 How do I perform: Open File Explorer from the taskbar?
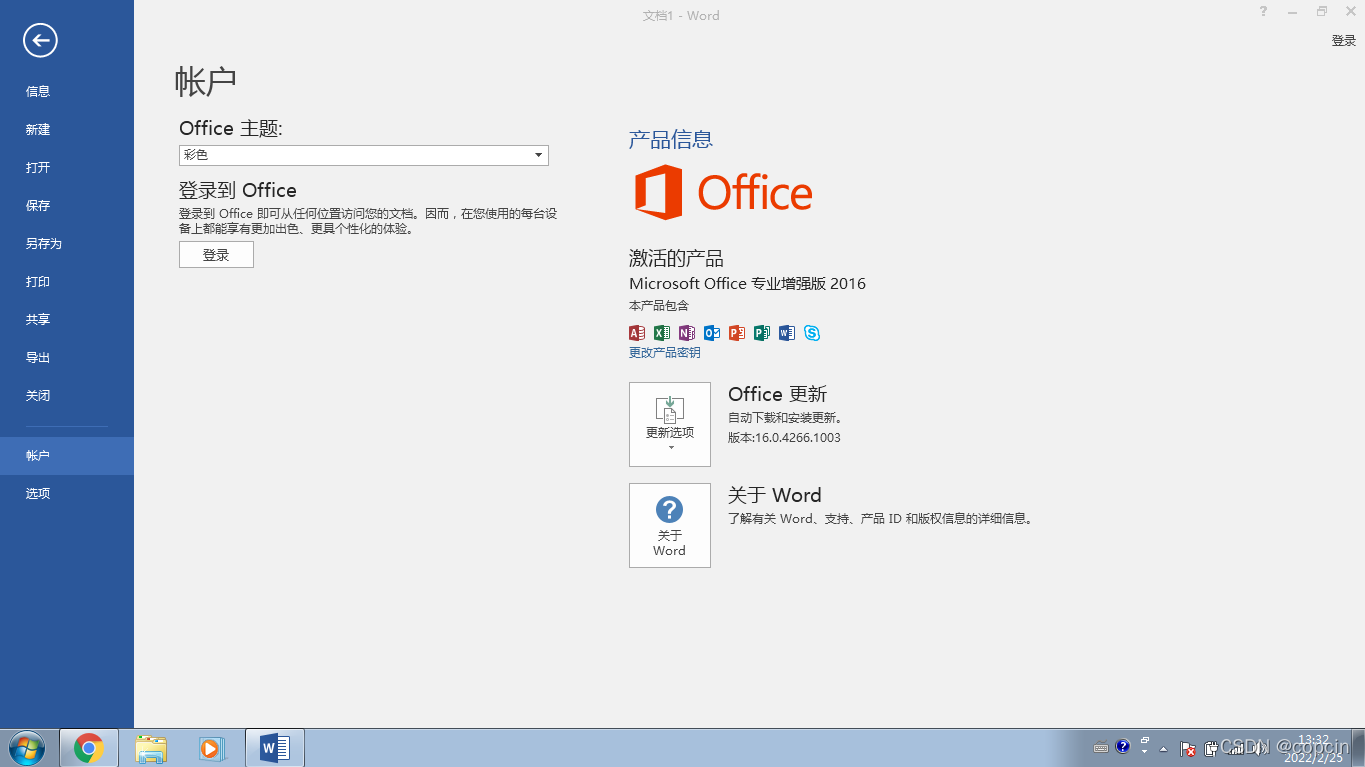tap(151, 748)
